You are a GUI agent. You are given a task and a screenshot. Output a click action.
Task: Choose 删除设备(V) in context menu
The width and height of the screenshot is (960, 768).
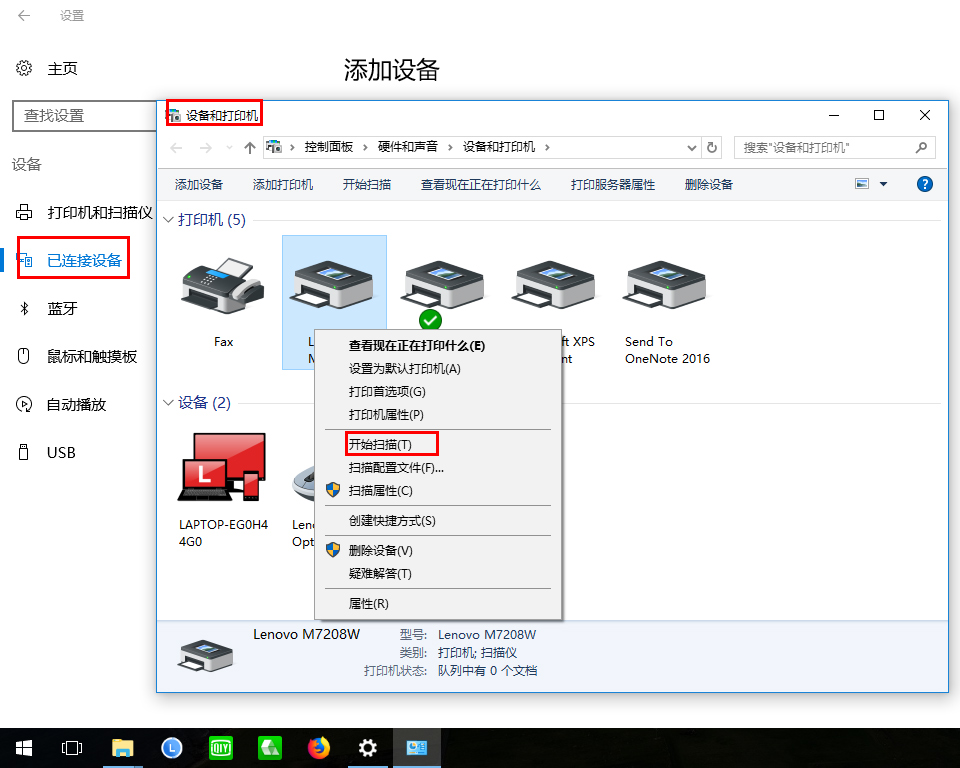point(438,551)
